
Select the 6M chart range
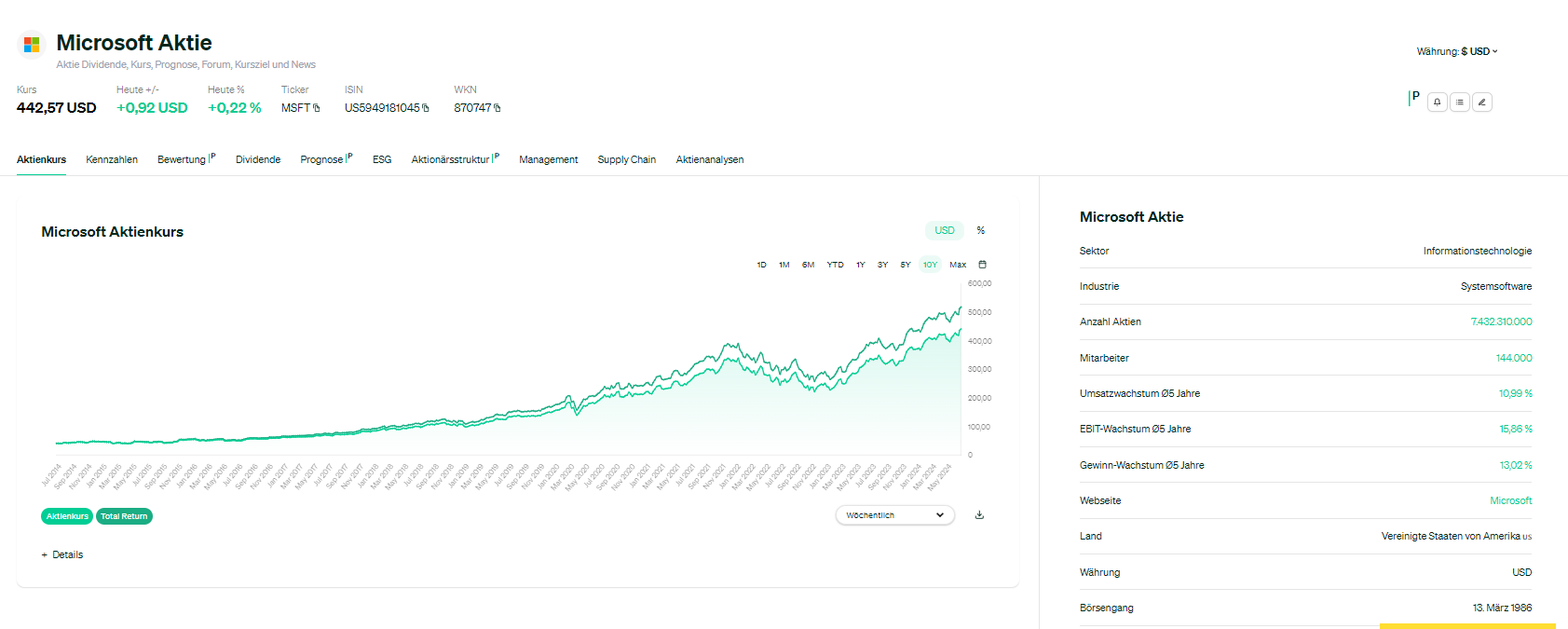809,265
